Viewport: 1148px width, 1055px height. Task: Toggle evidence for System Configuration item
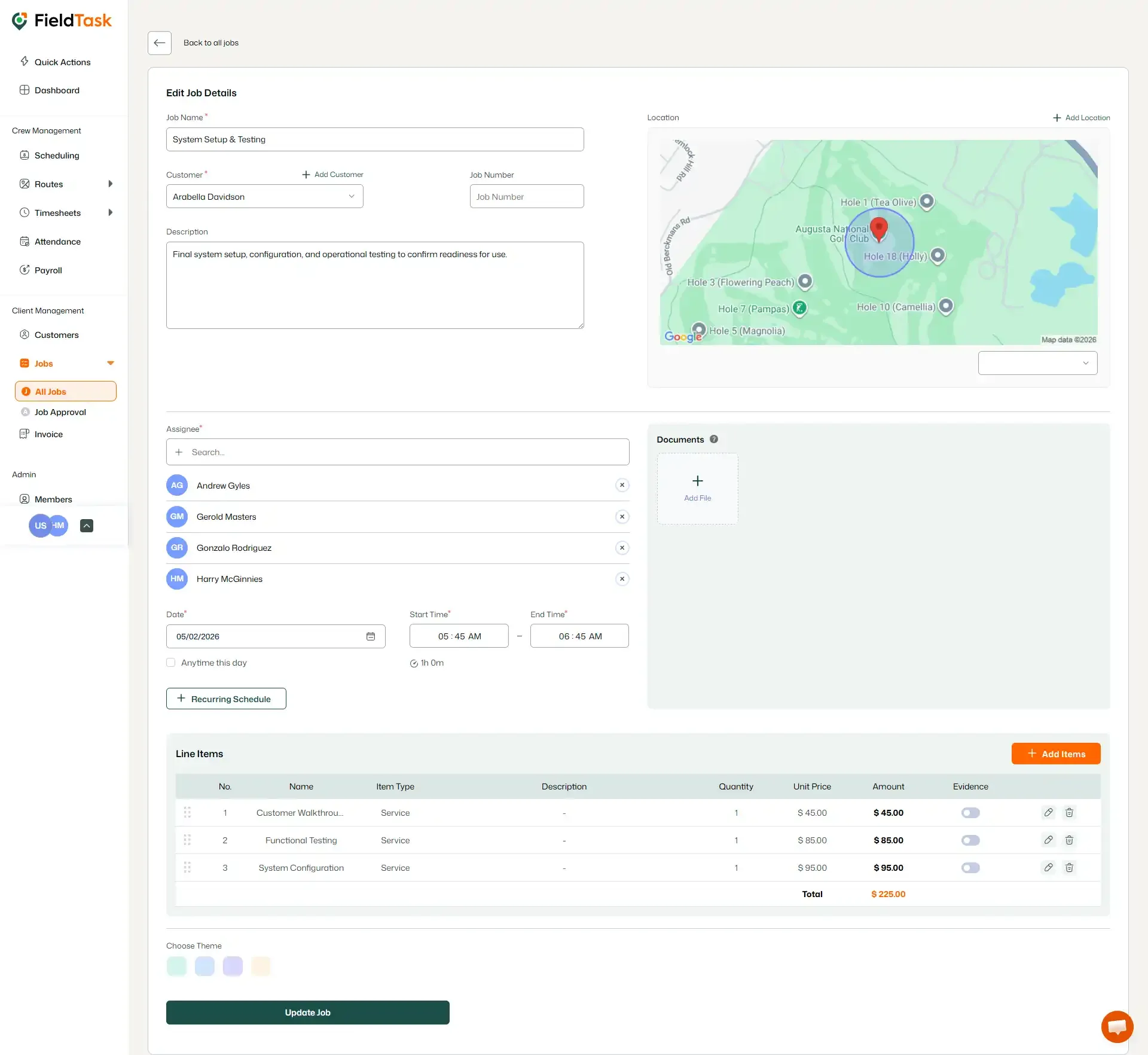coord(970,867)
